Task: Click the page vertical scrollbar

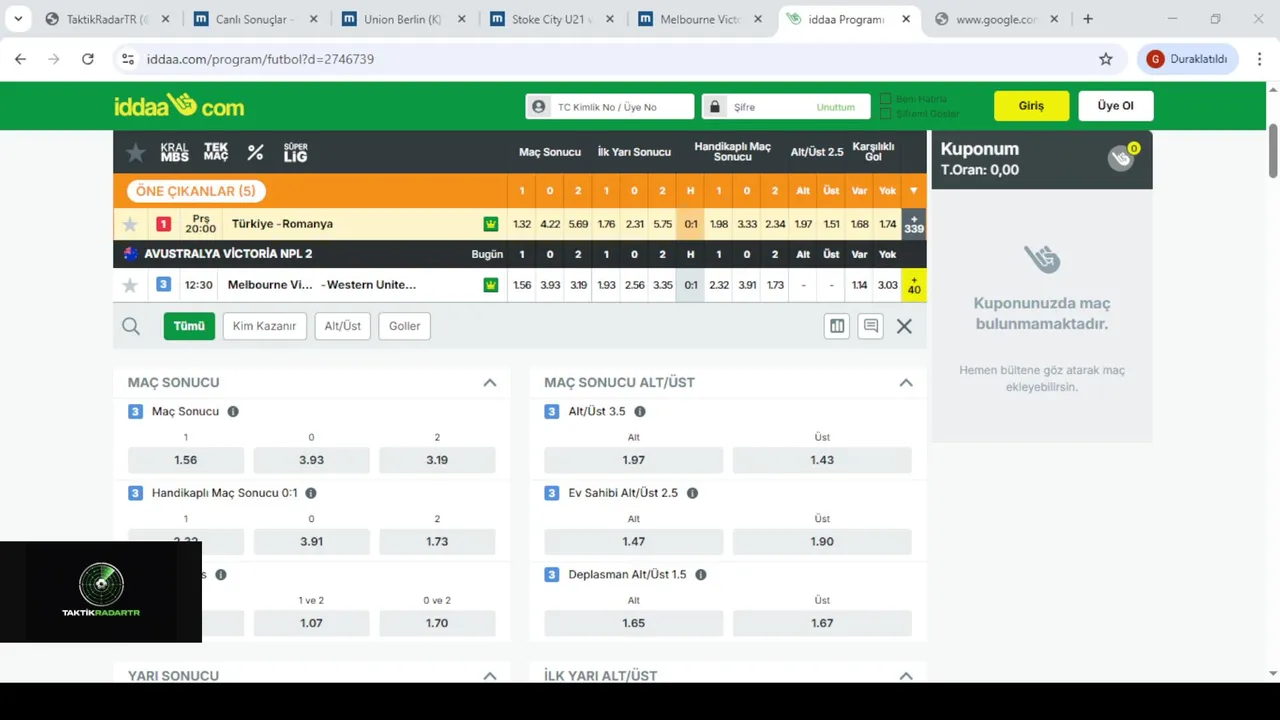Action: tap(1273, 150)
